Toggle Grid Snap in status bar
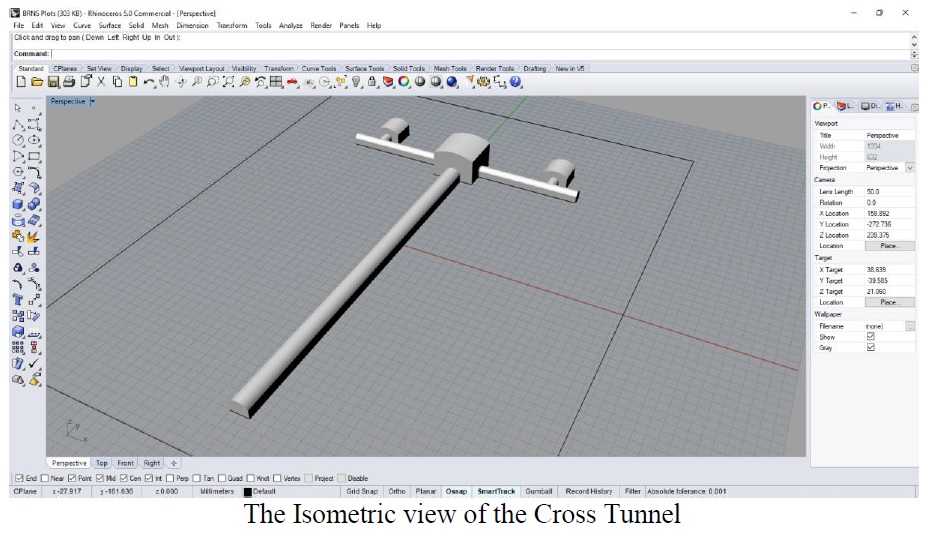This screenshot has height=548, width=940. [361, 492]
